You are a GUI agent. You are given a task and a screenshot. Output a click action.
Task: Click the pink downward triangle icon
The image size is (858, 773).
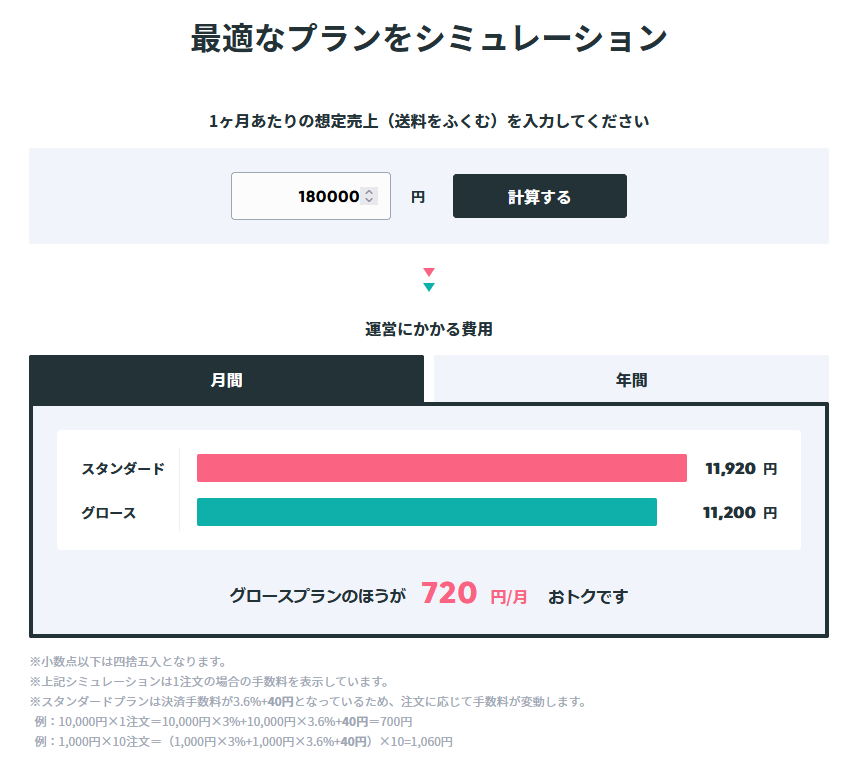coord(429,272)
